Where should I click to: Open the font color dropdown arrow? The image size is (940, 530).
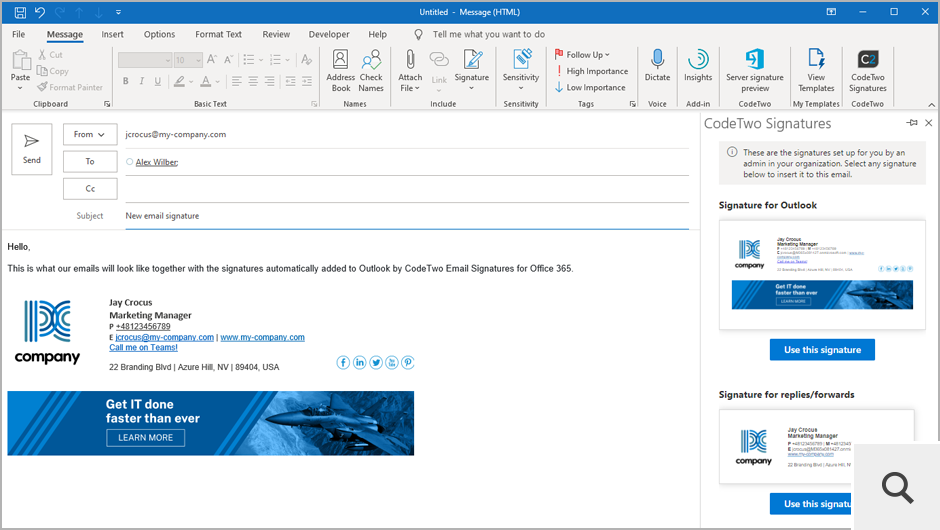(218, 82)
